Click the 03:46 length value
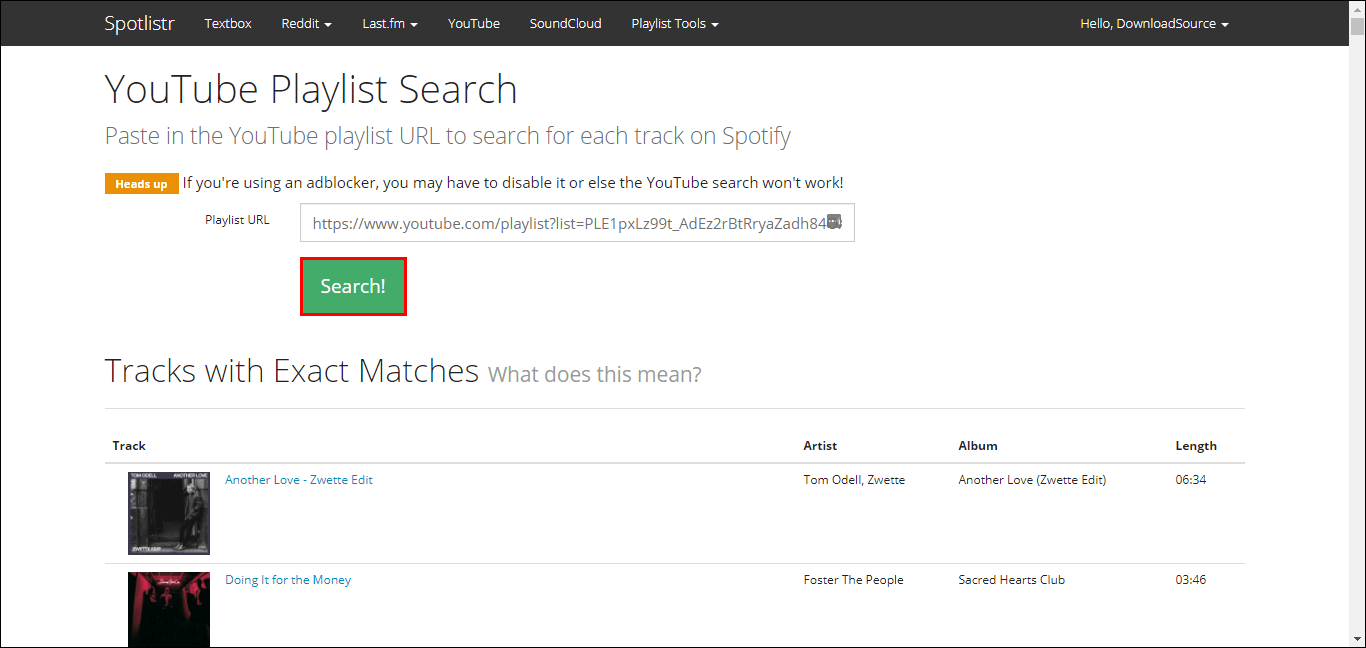Image resolution: width=1366 pixels, height=648 pixels. click(1191, 580)
